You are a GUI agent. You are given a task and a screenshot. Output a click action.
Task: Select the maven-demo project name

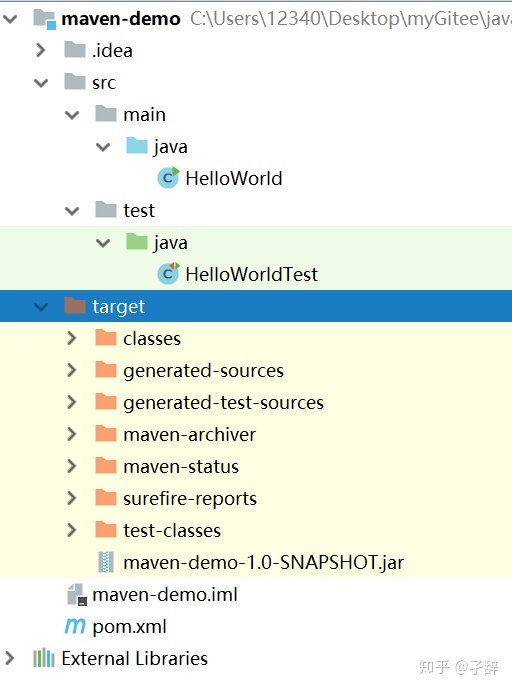point(121,19)
